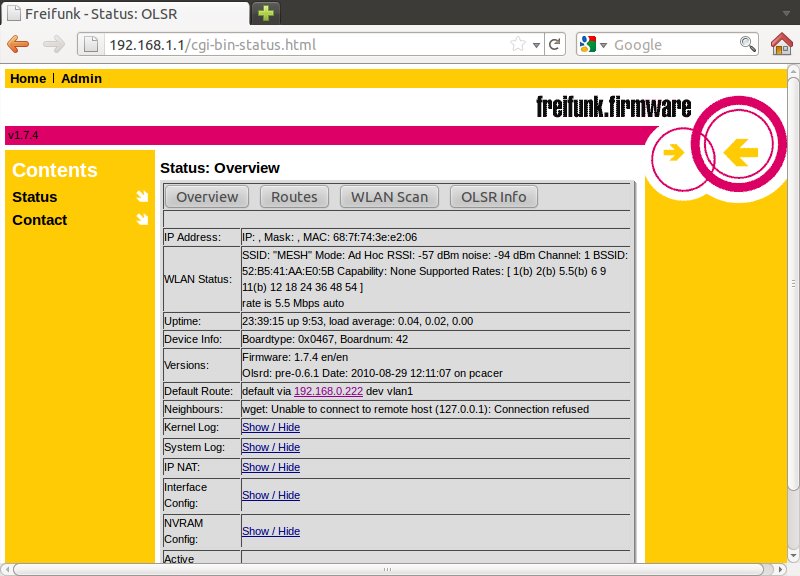Click the browser forward arrow button
This screenshot has height=576, width=800.
(54, 44)
